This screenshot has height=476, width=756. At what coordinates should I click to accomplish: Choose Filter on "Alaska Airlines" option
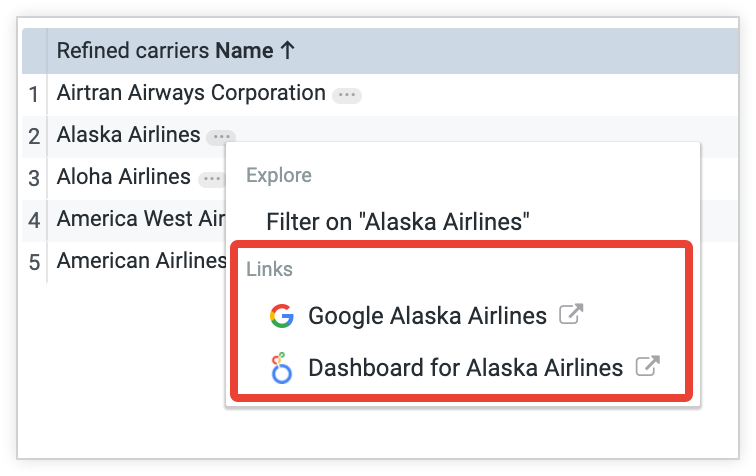[396, 221]
